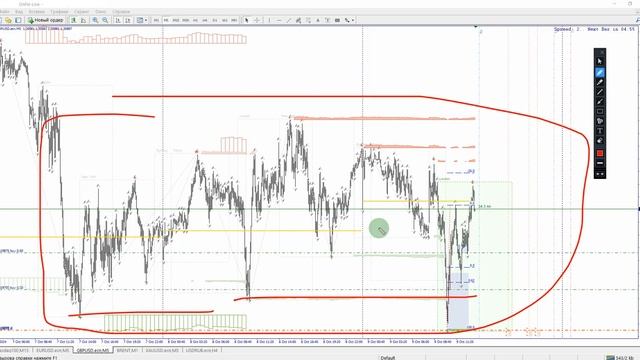Switch to the XAUUSD M5 chart tab

162,350
